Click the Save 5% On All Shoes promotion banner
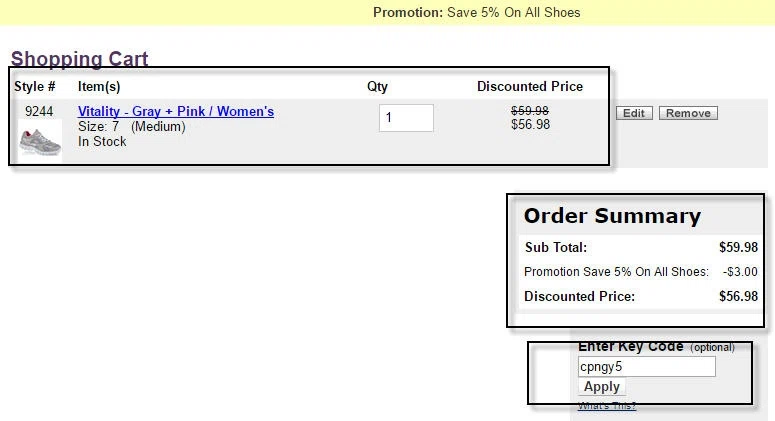The image size is (775, 421). [x=476, y=12]
